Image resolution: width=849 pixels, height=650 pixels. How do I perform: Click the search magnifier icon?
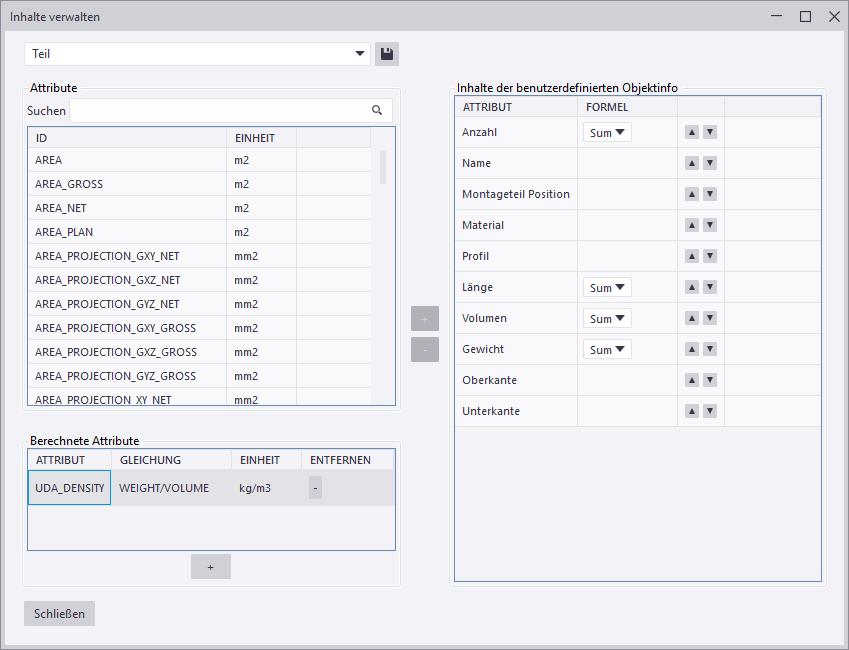377,111
